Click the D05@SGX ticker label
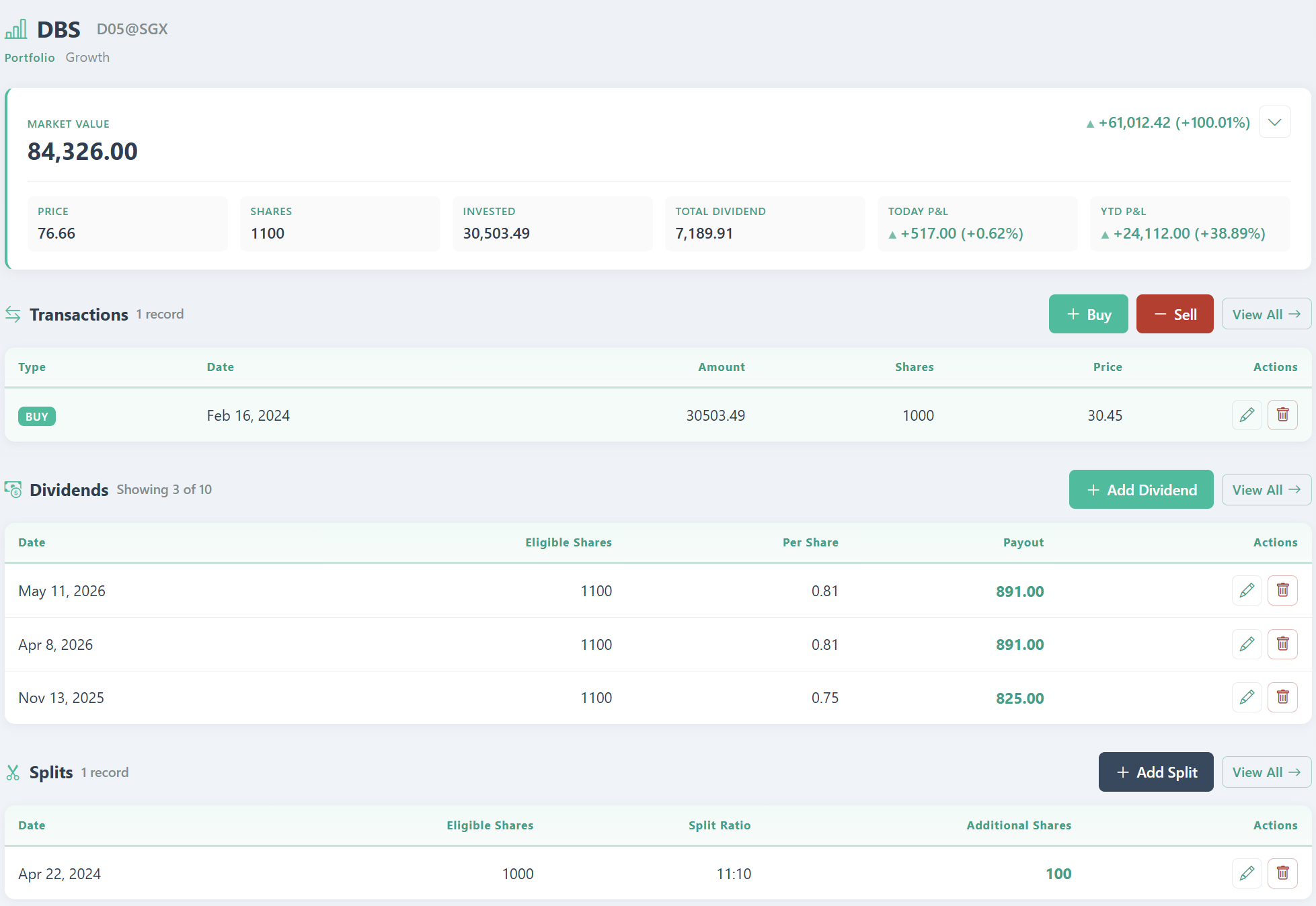Screen dimensions: 1316x906 pyautogui.click(x=132, y=29)
